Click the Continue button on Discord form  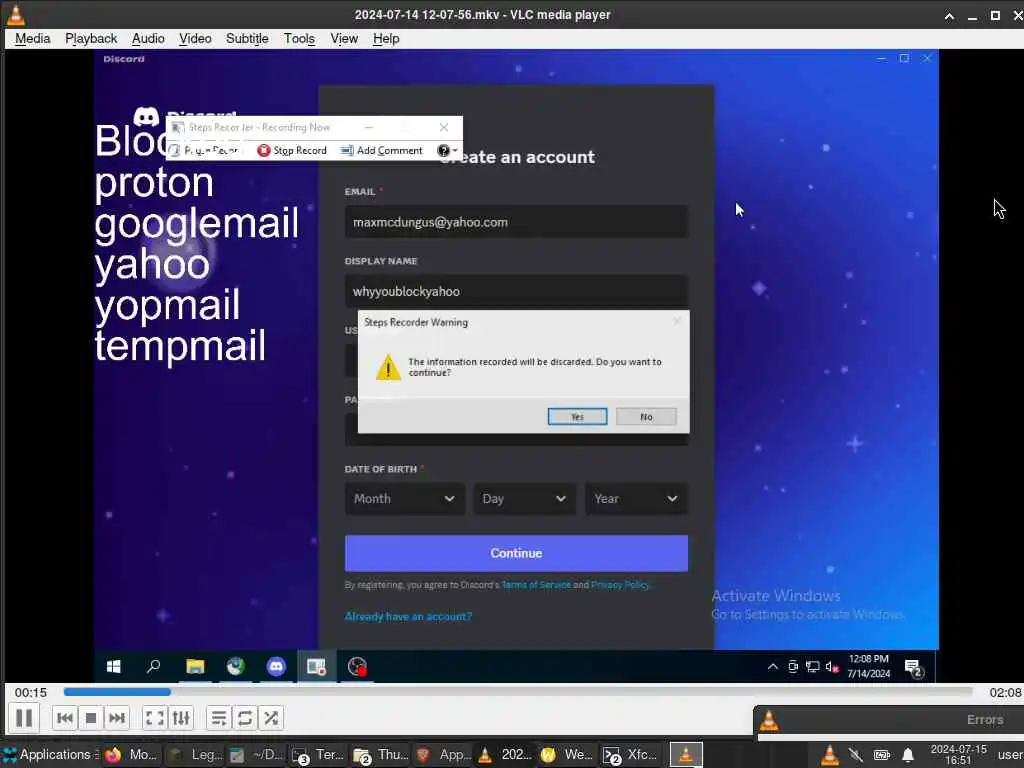(x=516, y=553)
